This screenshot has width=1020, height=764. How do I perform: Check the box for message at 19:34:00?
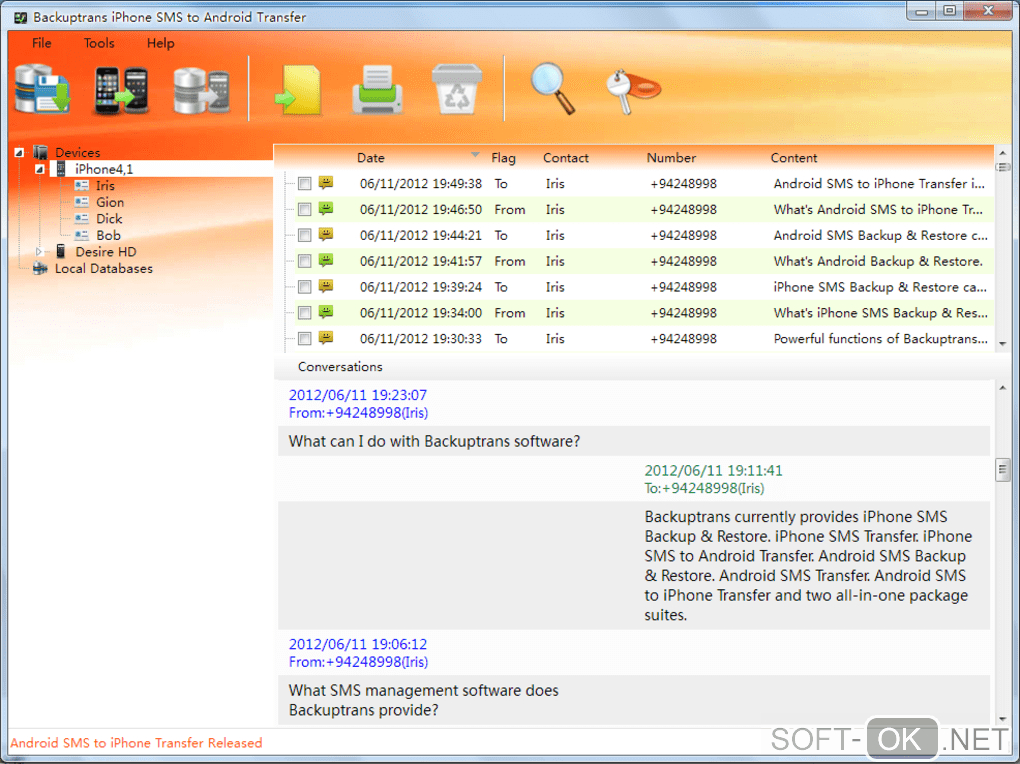pyautogui.click(x=304, y=313)
